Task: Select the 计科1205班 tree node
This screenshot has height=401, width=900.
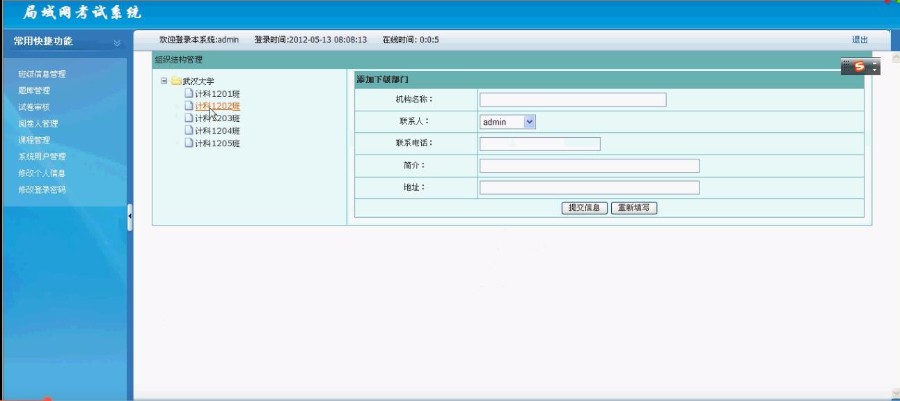Action: tap(217, 143)
